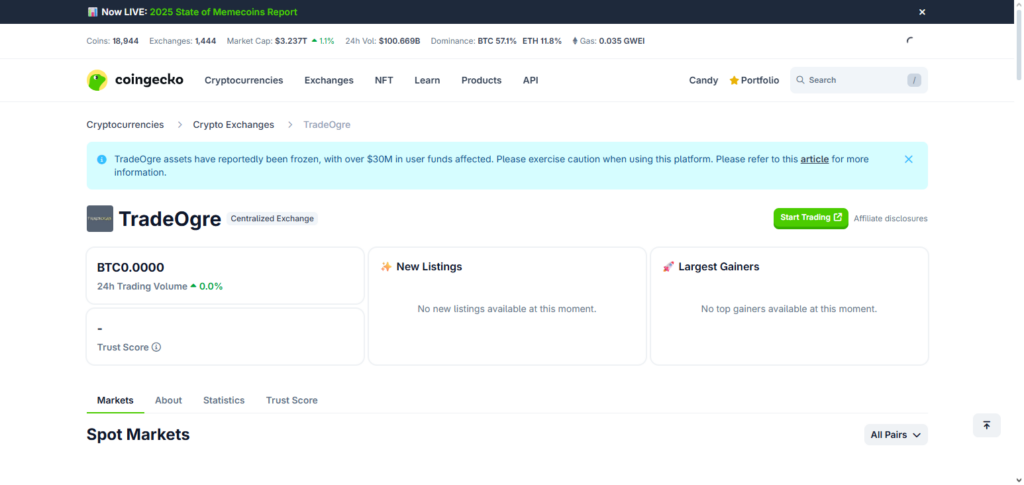This screenshot has height=485, width=1024.
Task: Dismiss the TradeOgre frozen assets alert
Action: (x=908, y=159)
